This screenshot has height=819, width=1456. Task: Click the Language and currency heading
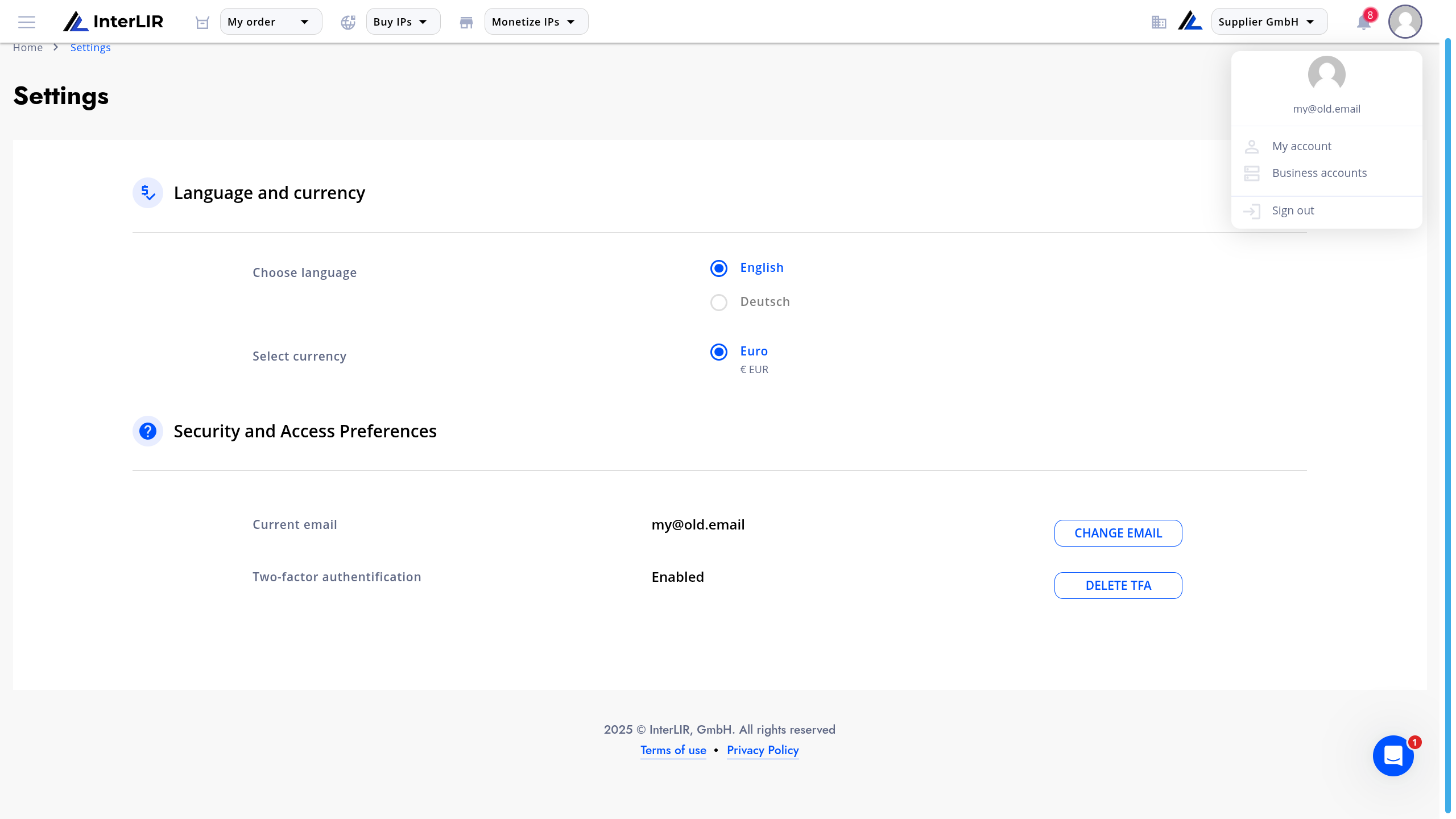pyautogui.click(x=270, y=193)
